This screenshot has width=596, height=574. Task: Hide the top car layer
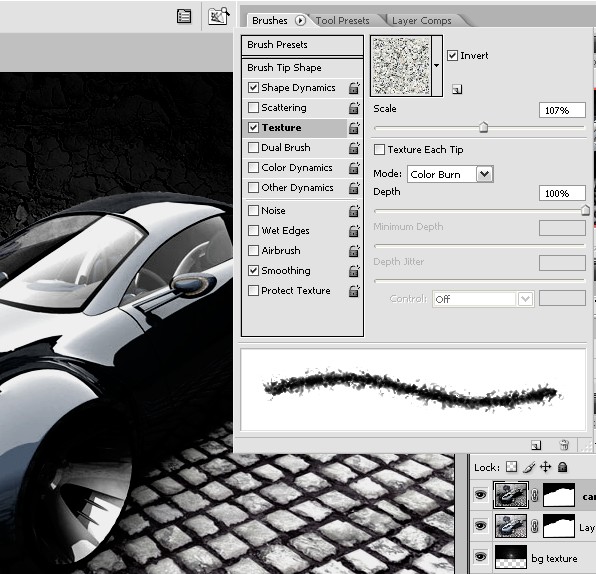(480, 495)
